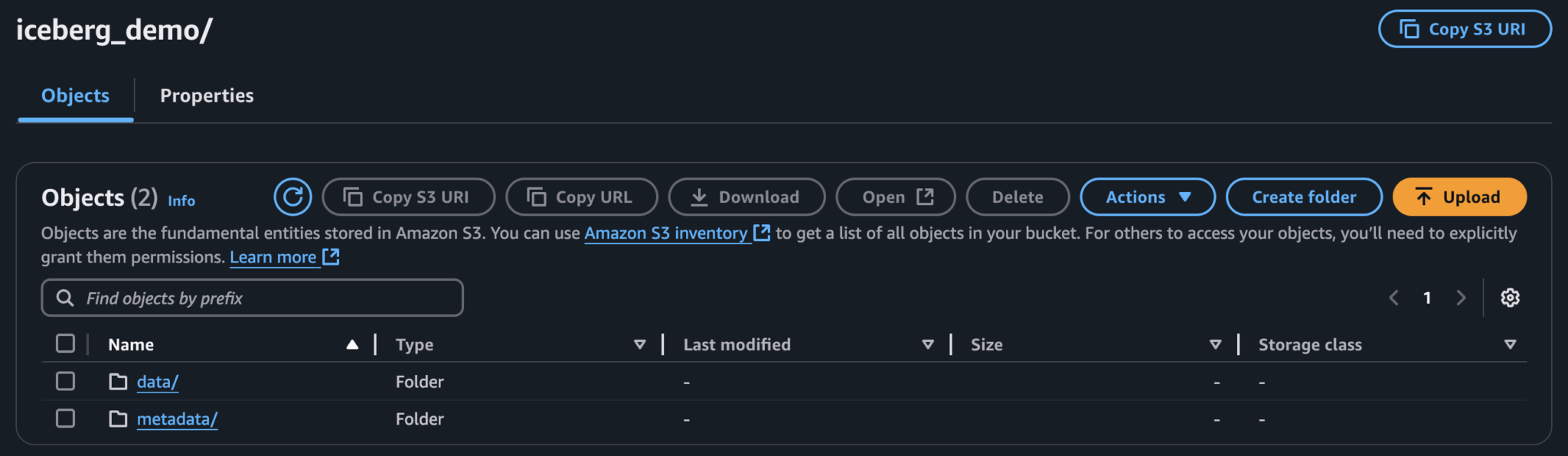Click the refresh objects icon

292,197
